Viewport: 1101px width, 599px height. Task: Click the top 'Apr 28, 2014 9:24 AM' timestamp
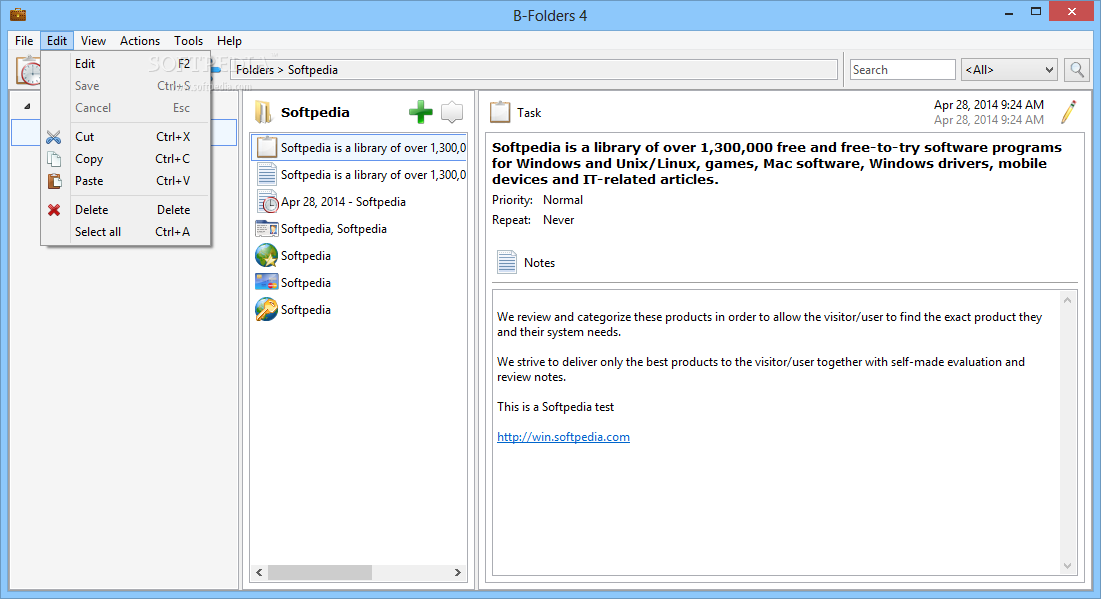pos(989,105)
